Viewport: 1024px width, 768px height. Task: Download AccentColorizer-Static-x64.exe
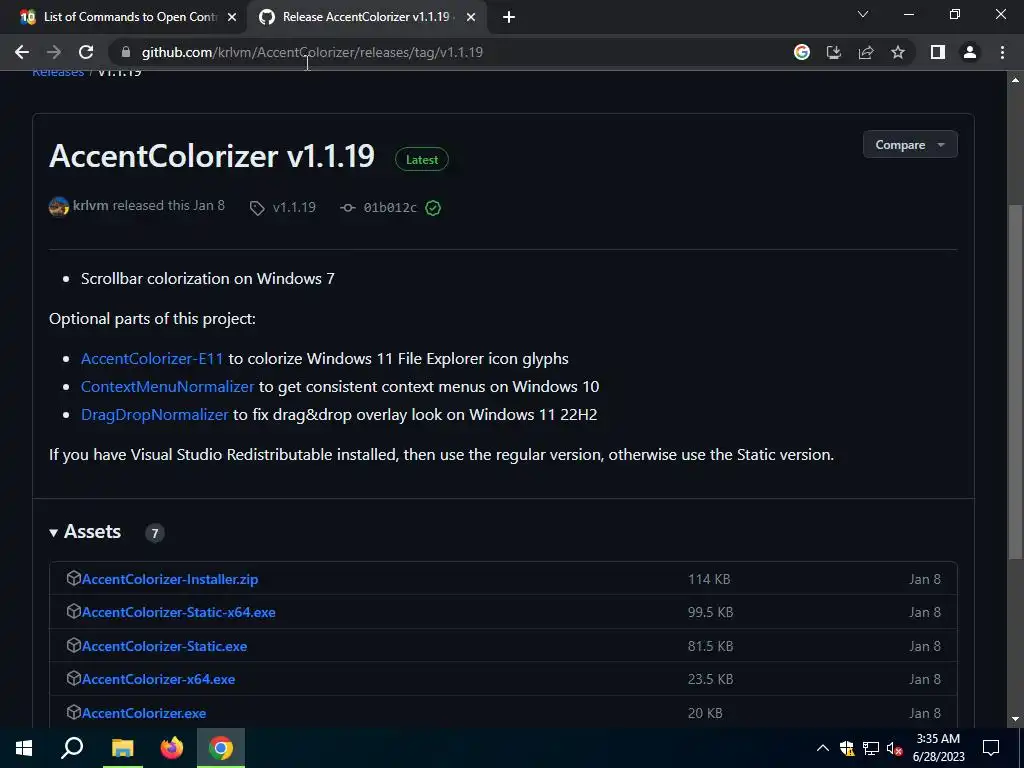(x=178, y=613)
